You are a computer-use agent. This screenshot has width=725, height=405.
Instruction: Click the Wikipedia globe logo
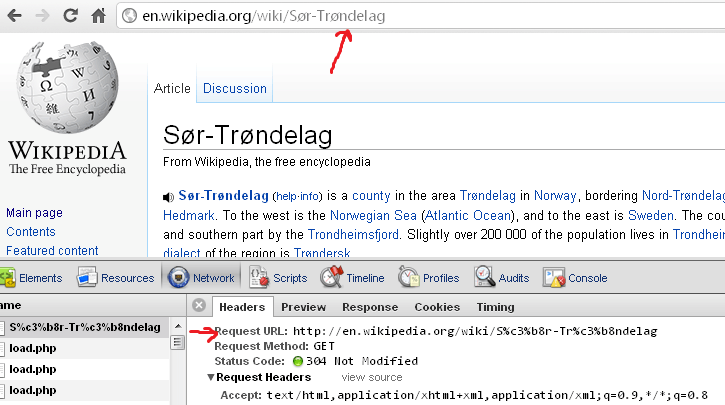pos(68,87)
